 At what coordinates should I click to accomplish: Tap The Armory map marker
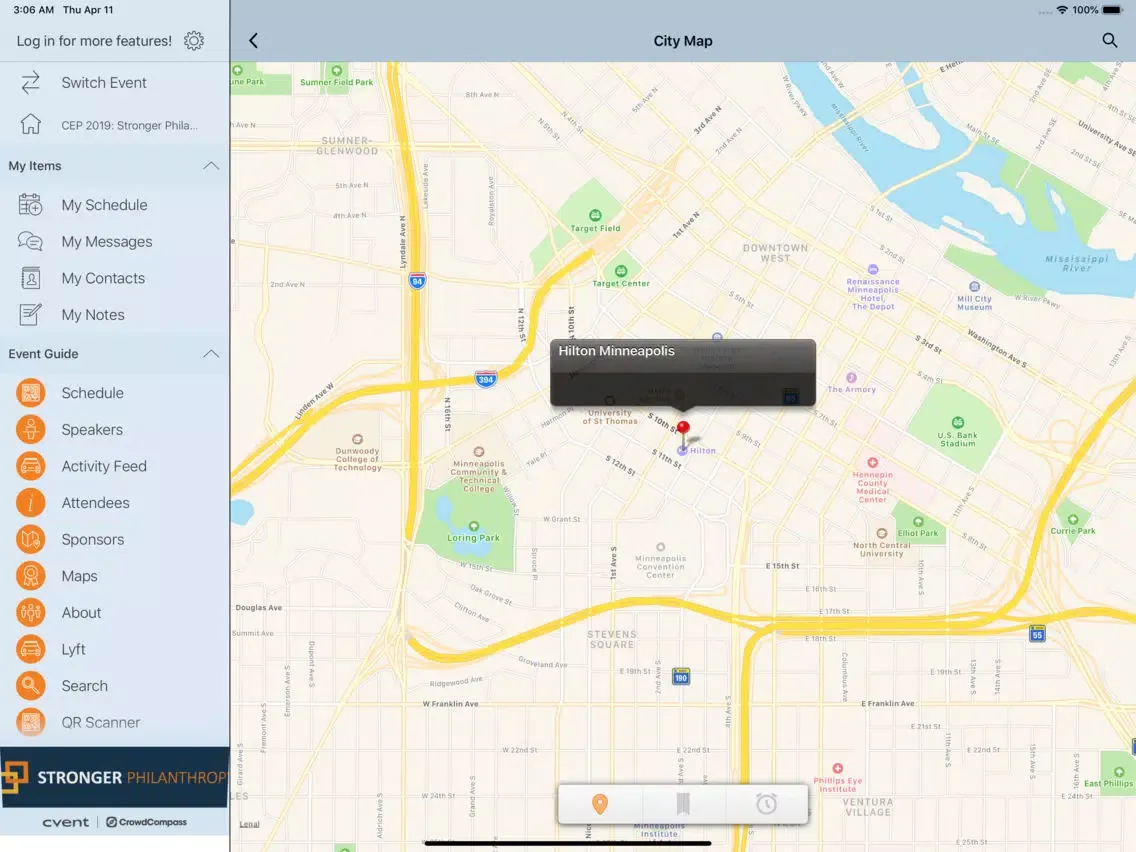[851, 377]
